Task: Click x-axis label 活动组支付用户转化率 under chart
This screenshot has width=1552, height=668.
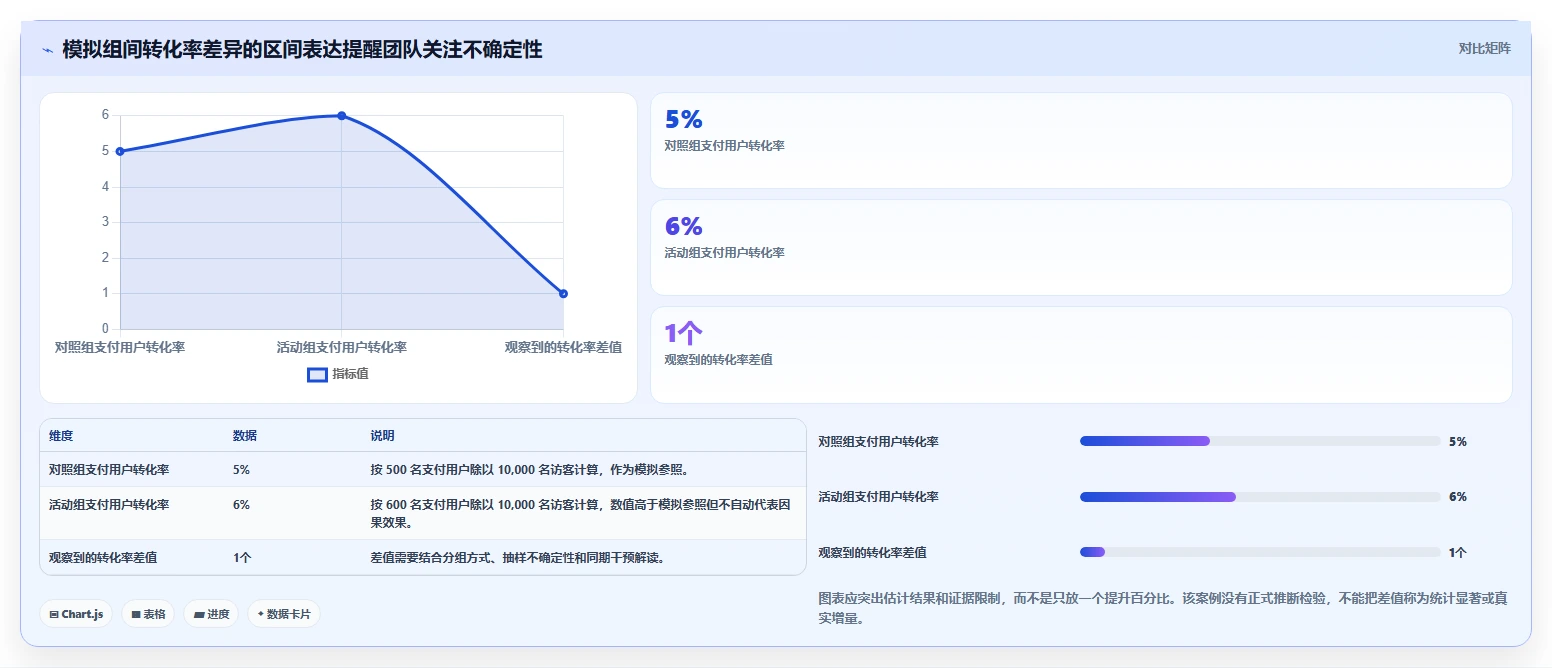Action: tap(342, 347)
